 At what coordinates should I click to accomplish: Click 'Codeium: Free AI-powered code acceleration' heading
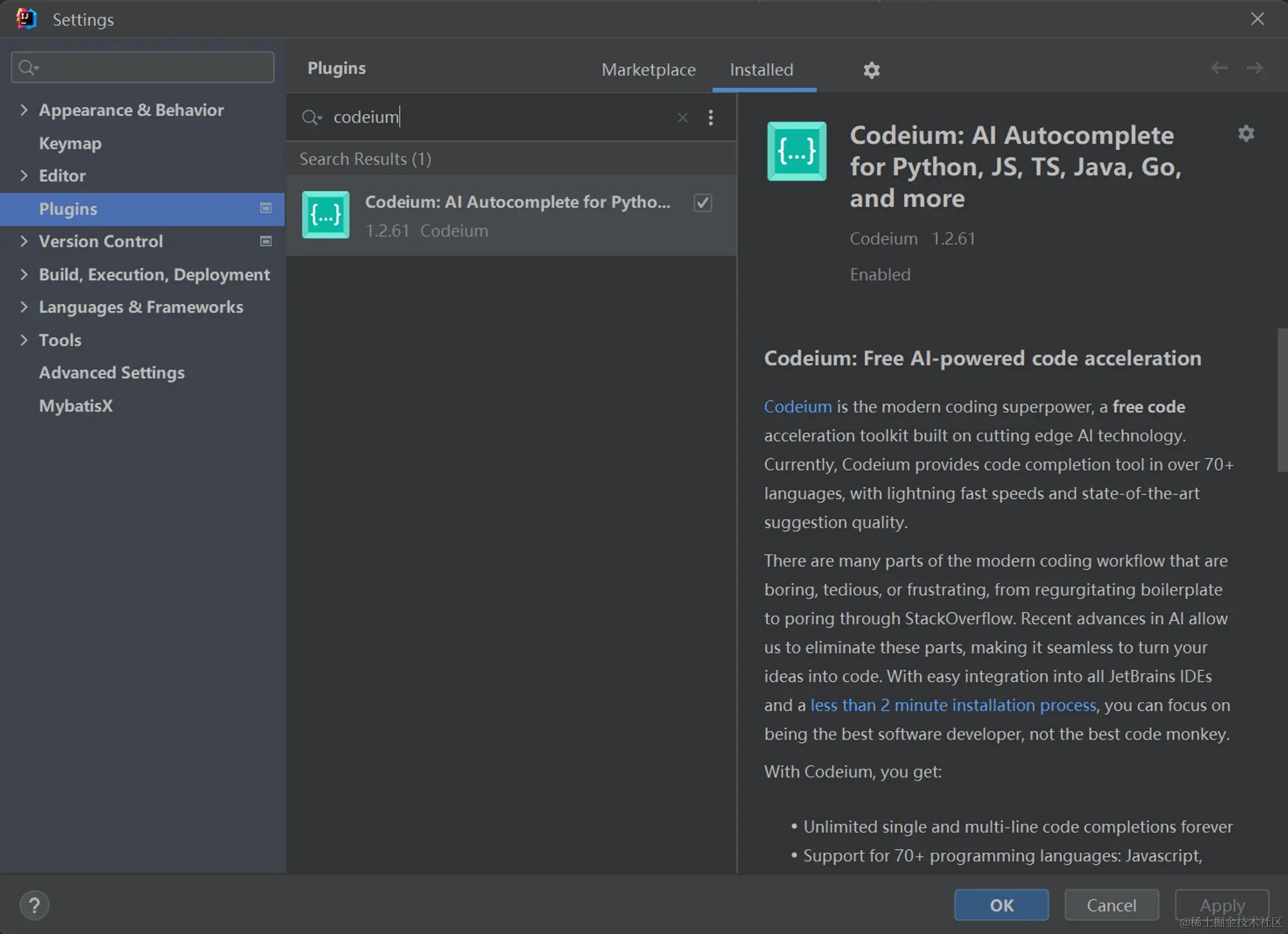click(983, 358)
